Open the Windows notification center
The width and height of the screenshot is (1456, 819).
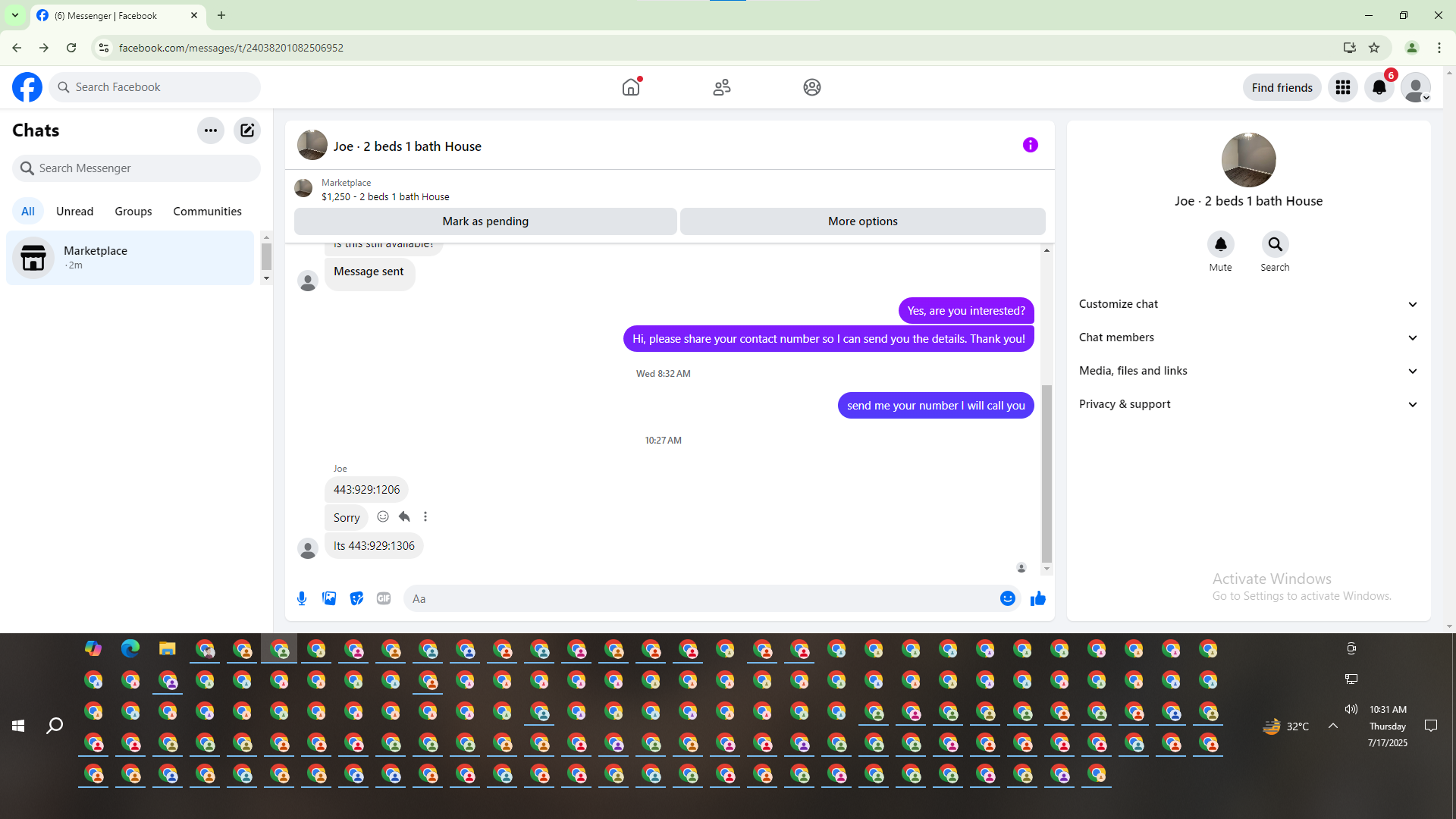[1431, 726]
